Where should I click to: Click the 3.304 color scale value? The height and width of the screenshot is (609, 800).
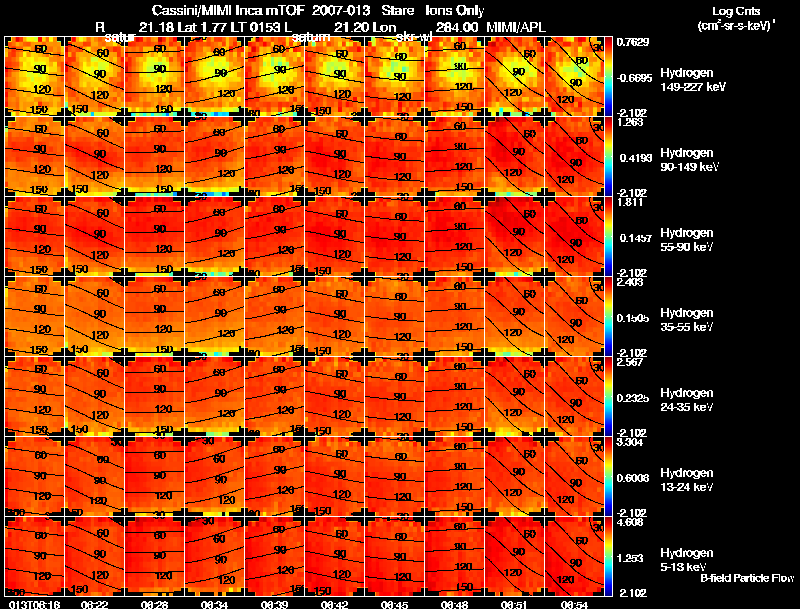pyautogui.click(x=630, y=442)
